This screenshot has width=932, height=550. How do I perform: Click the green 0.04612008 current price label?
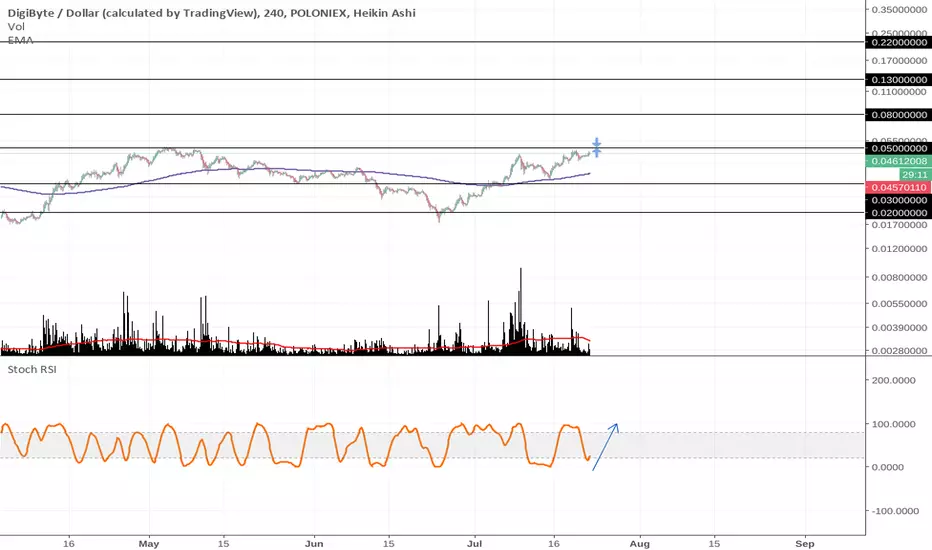pos(899,161)
